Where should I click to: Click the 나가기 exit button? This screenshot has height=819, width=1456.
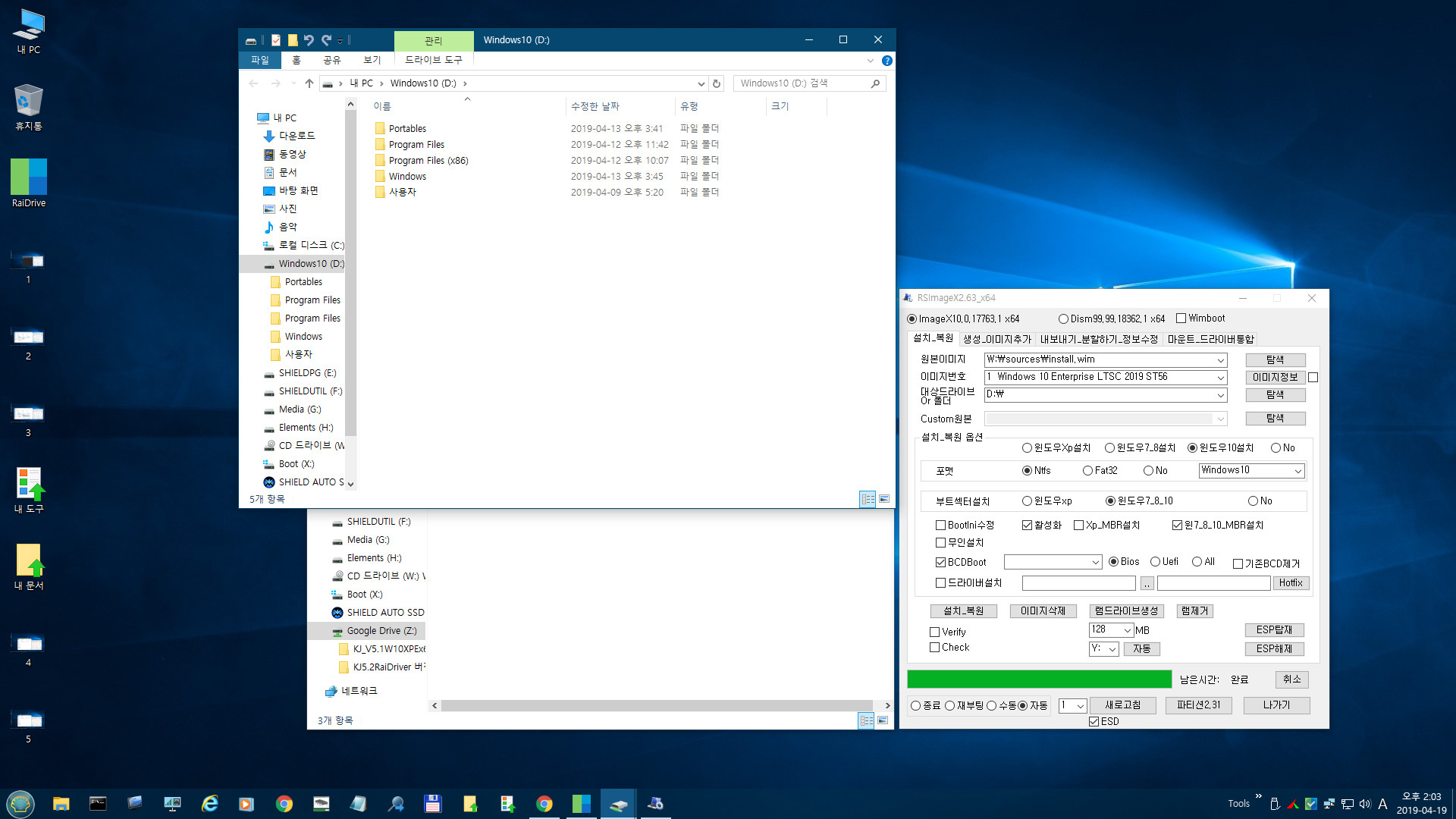coord(1276,705)
